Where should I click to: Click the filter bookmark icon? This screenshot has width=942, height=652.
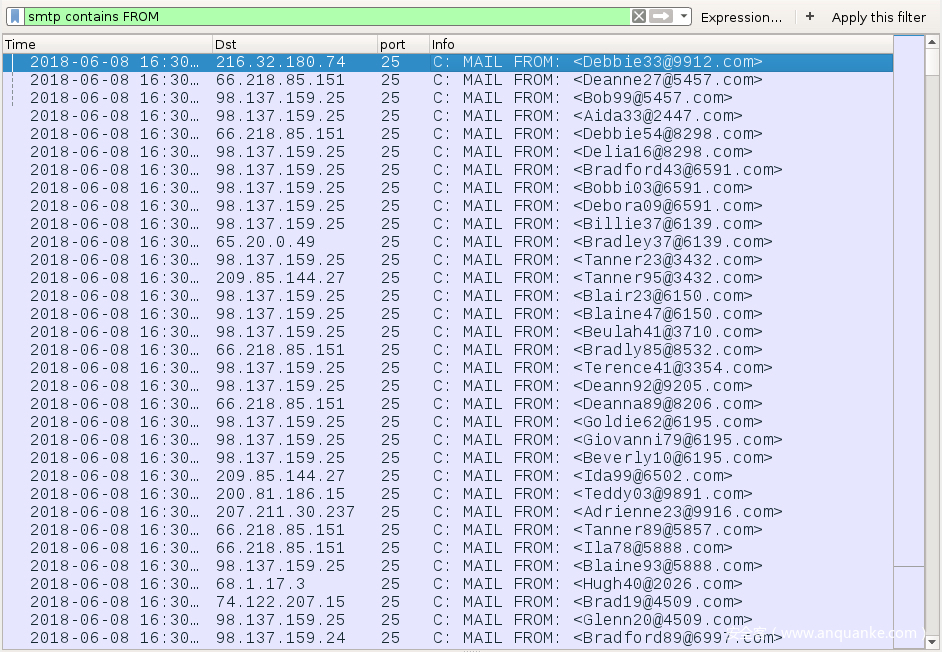[x=15, y=17]
